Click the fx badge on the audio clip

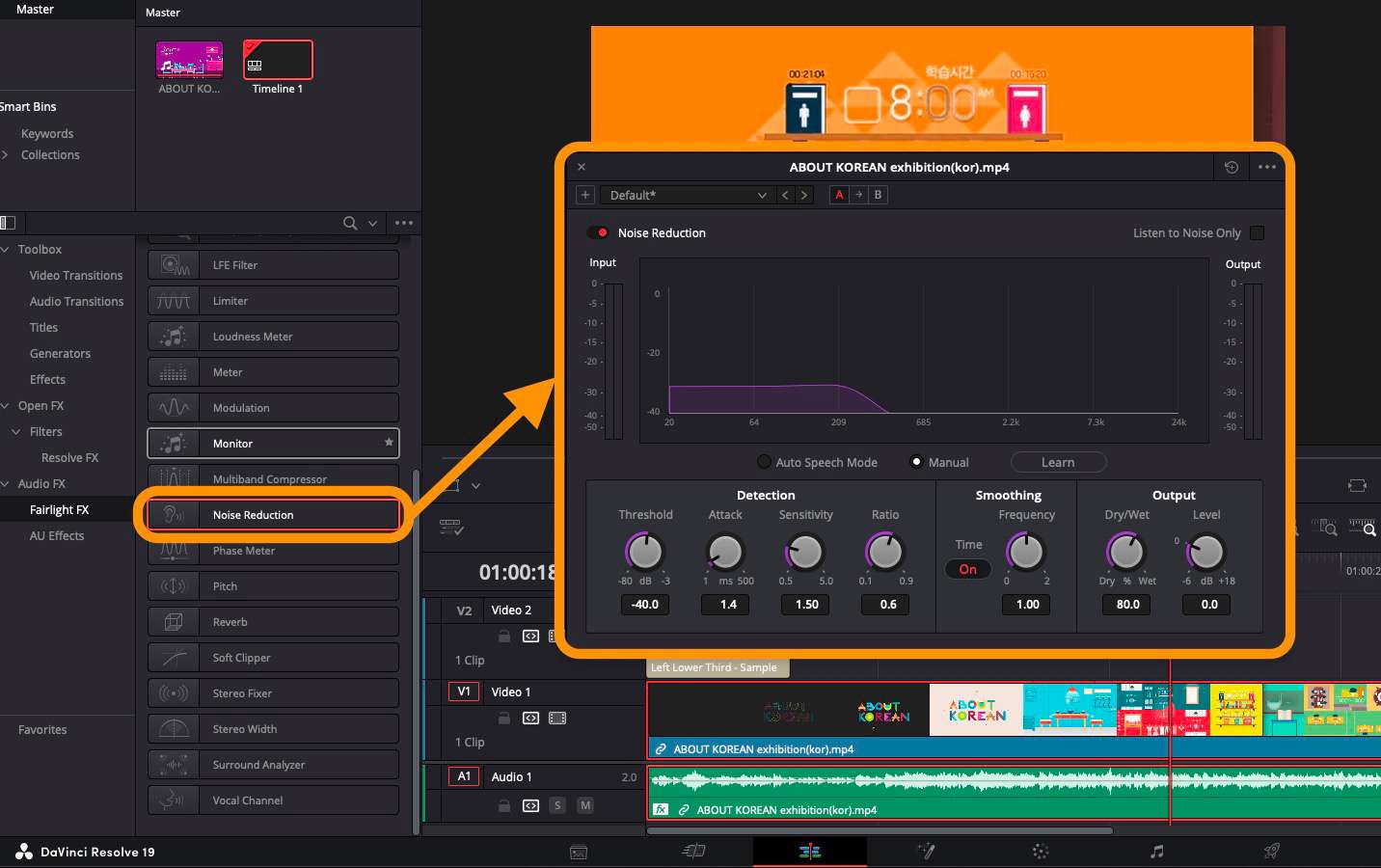tap(661, 809)
